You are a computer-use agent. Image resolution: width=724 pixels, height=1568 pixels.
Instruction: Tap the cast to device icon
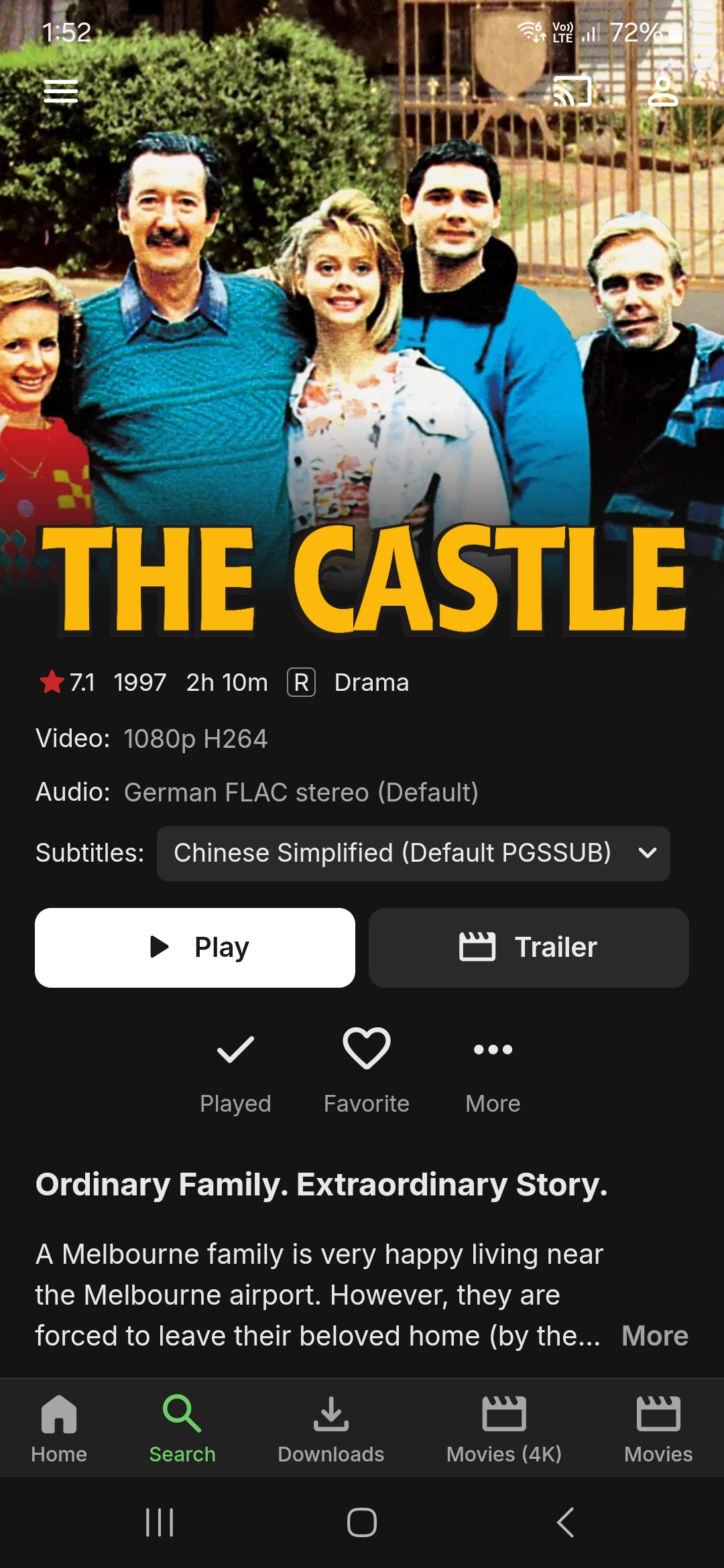click(572, 91)
